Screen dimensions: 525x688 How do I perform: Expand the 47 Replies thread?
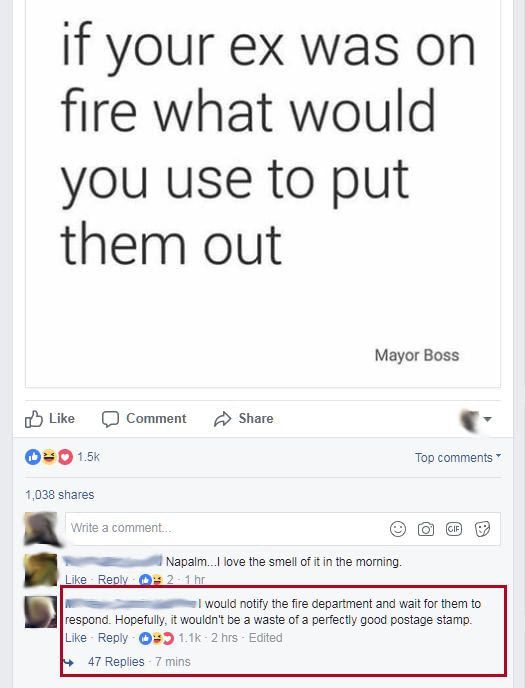(x=116, y=662)
